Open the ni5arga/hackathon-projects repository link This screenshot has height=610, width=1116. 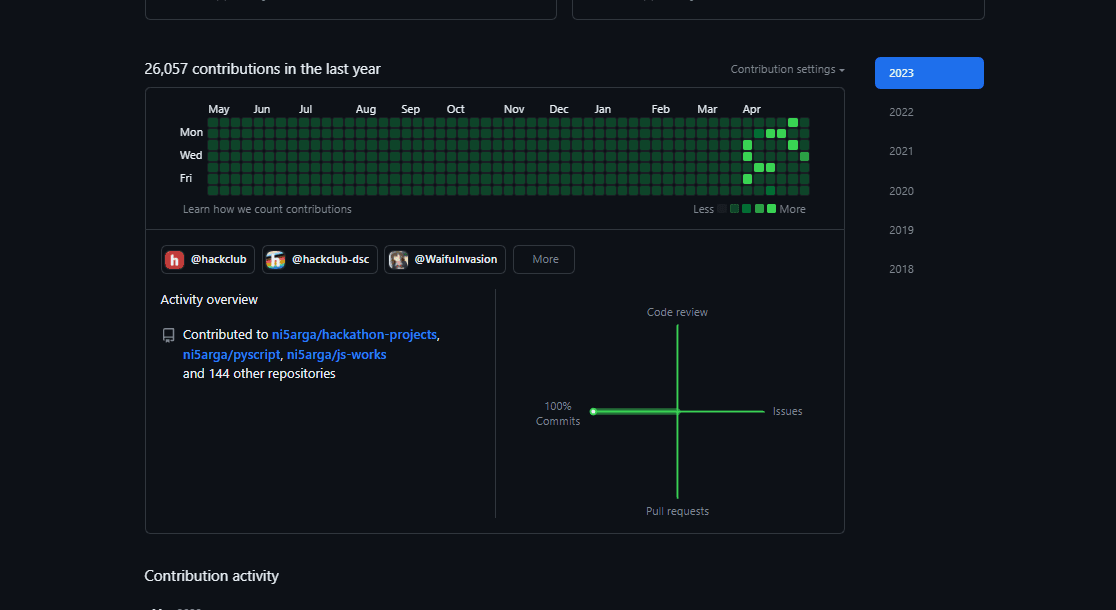[354, 335]
